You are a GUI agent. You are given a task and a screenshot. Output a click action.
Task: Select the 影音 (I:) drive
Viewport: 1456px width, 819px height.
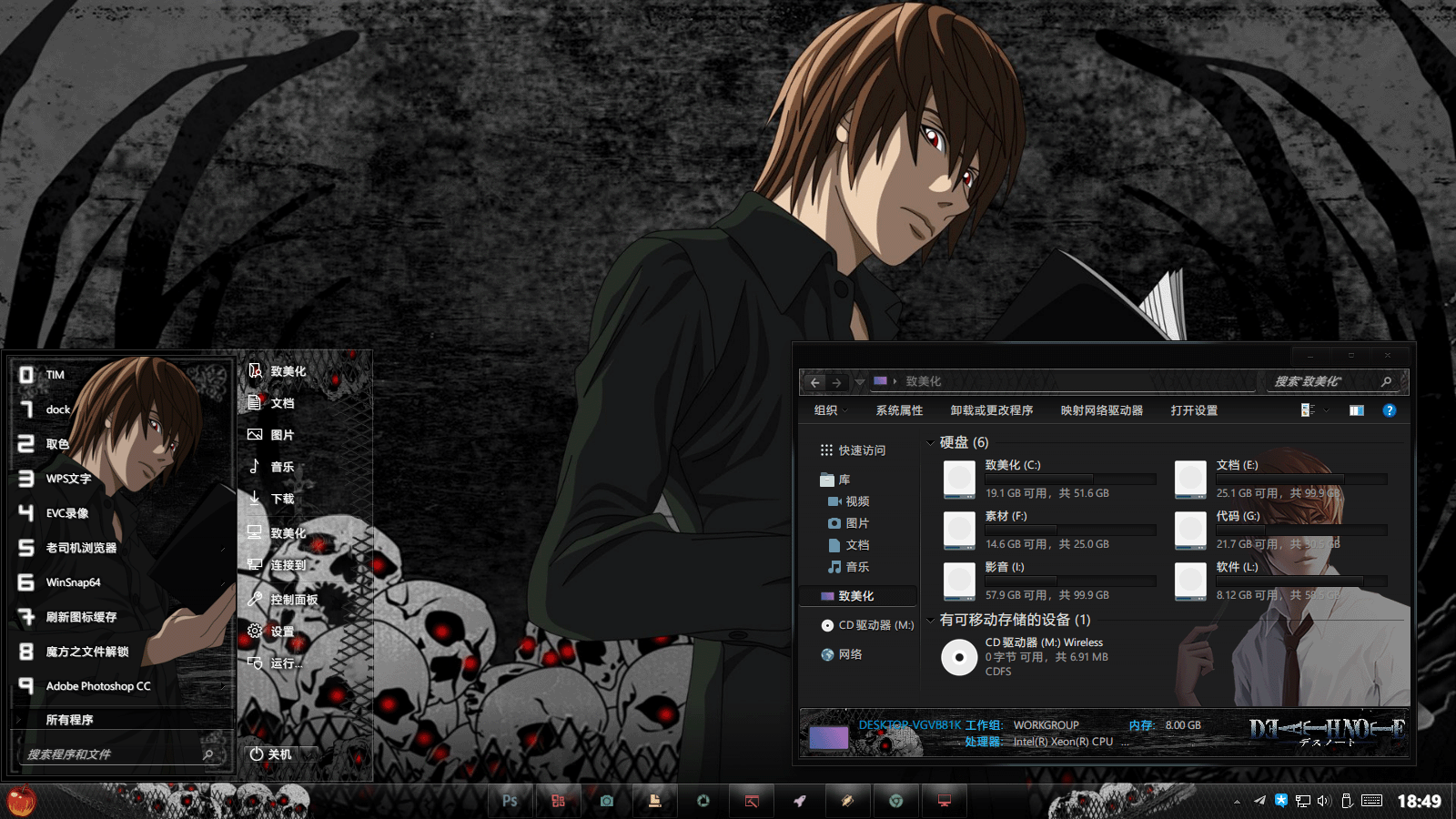pyautogui.click(x=1049, y=581)
